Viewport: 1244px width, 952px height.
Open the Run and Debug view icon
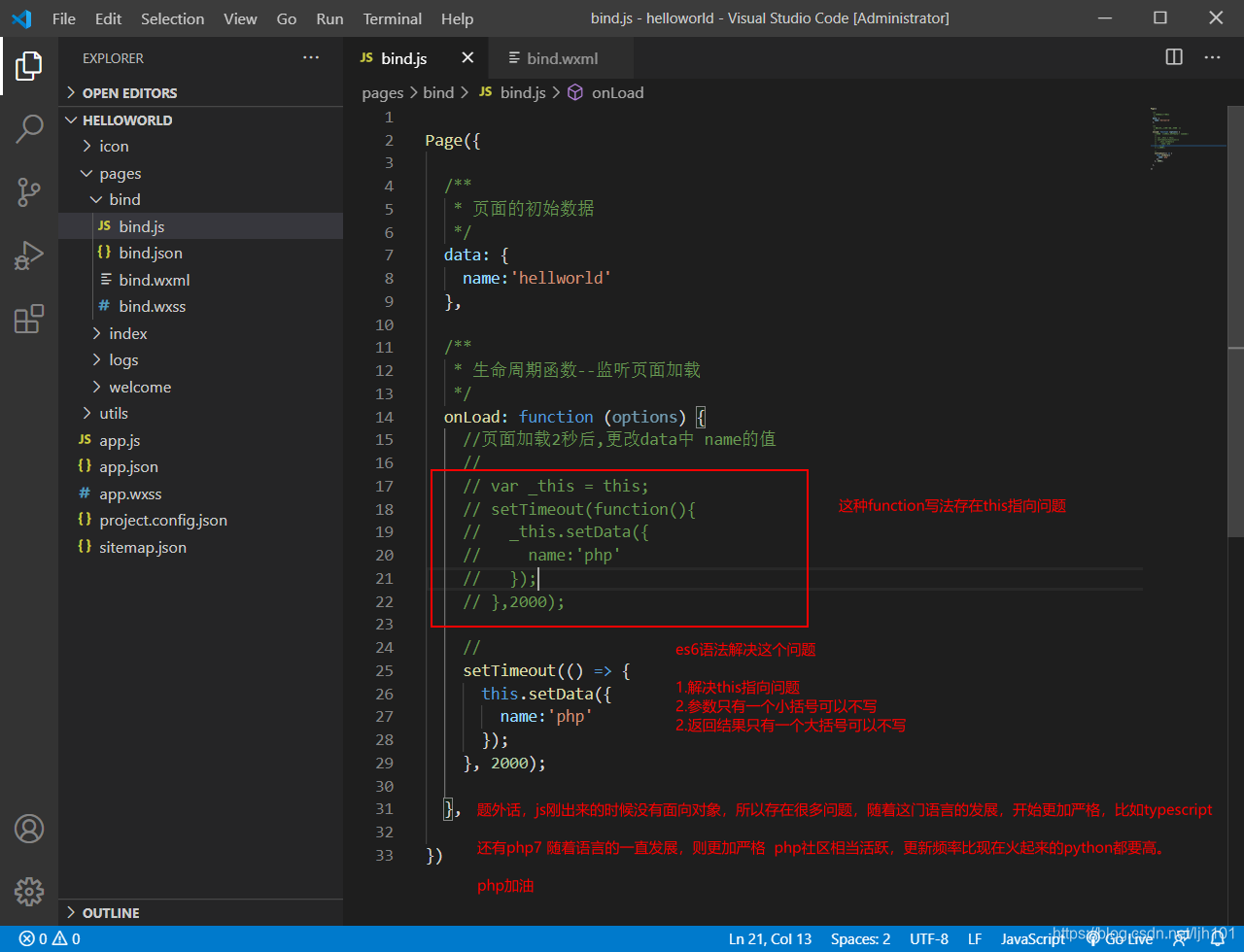click(29, 255)
